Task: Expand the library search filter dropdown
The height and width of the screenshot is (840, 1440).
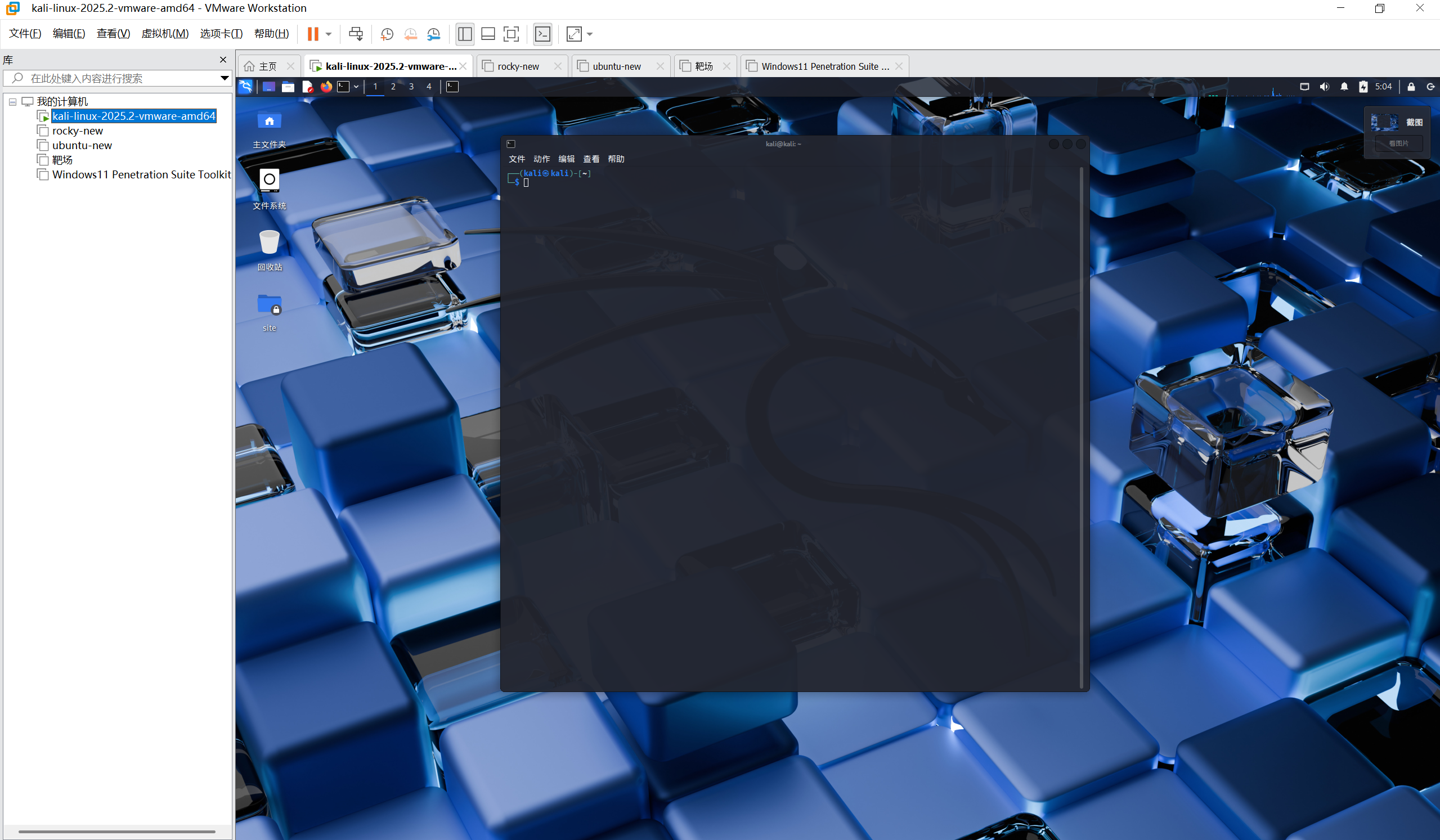Action: [x=225, y=78]
